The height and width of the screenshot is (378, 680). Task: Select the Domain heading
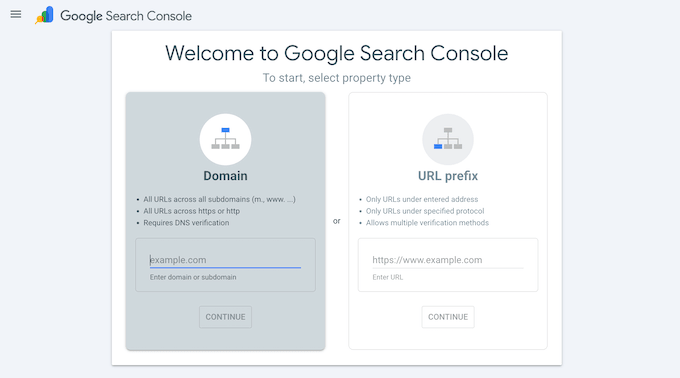(x=226, y=176)
